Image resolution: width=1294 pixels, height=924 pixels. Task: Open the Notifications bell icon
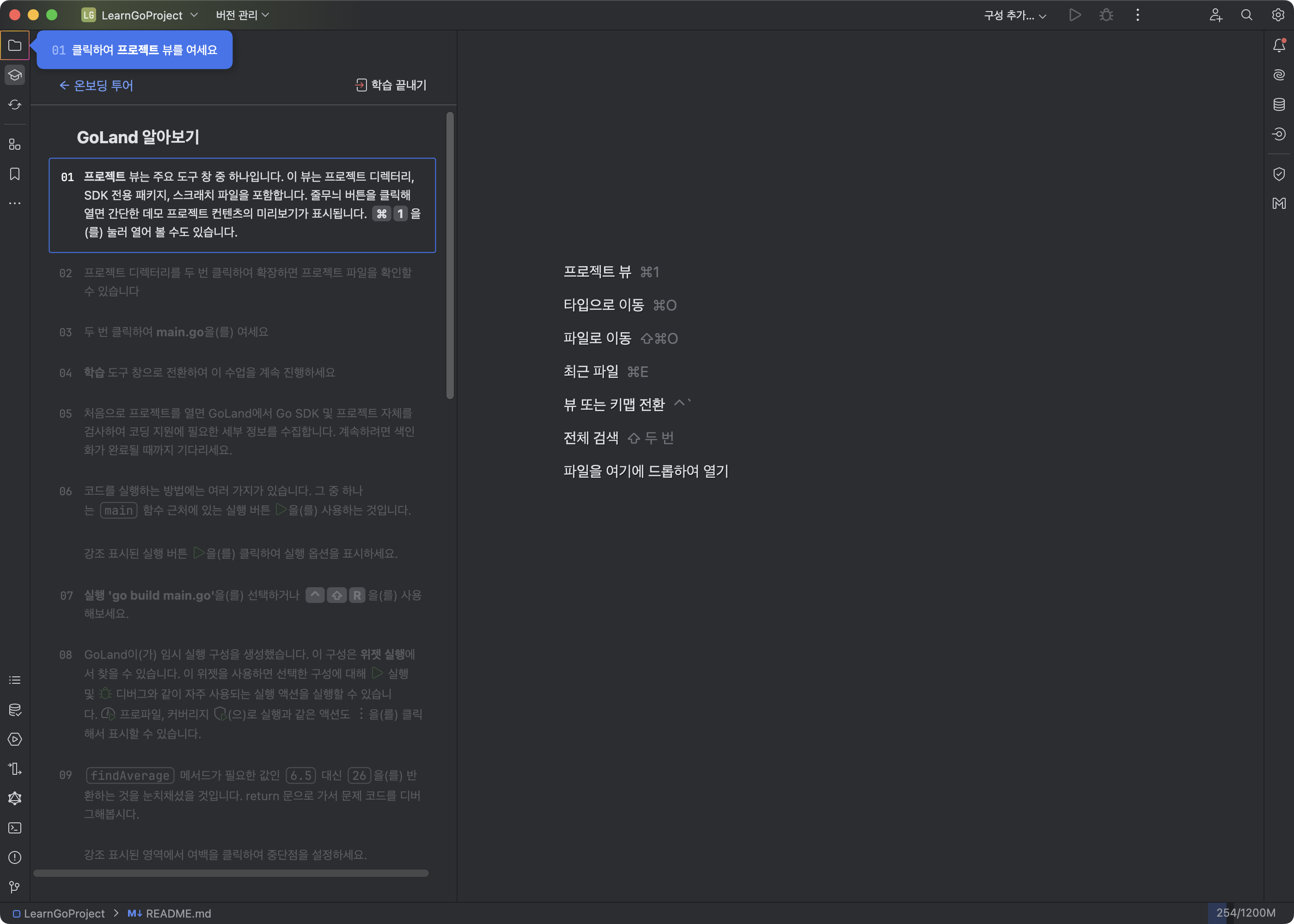point(1279,46)
